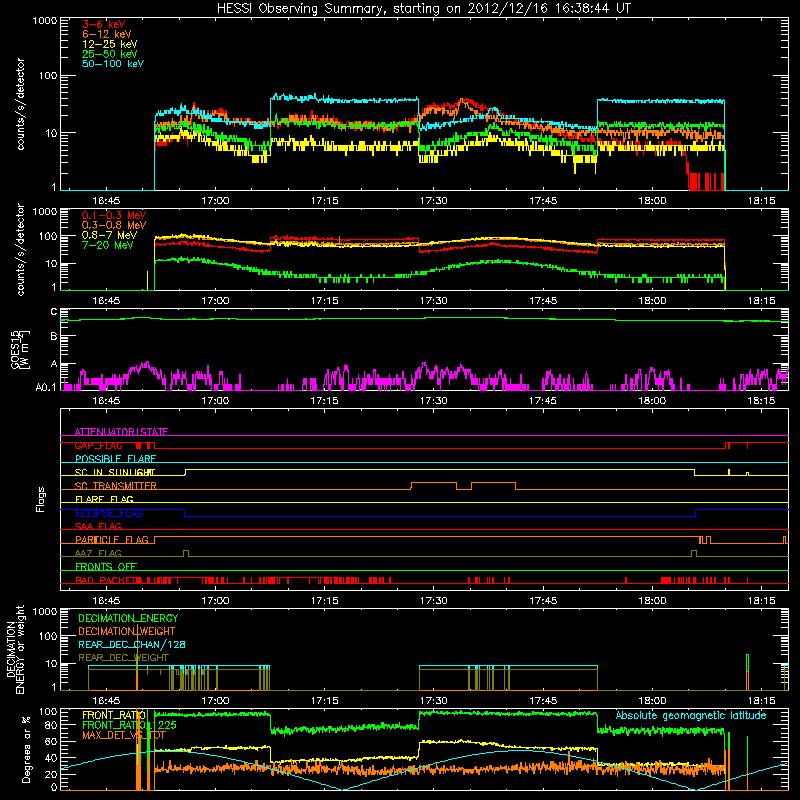Click the vertical Flags axis title
The height and width of the screenshot is (800, 800).
tap(41, 499)
